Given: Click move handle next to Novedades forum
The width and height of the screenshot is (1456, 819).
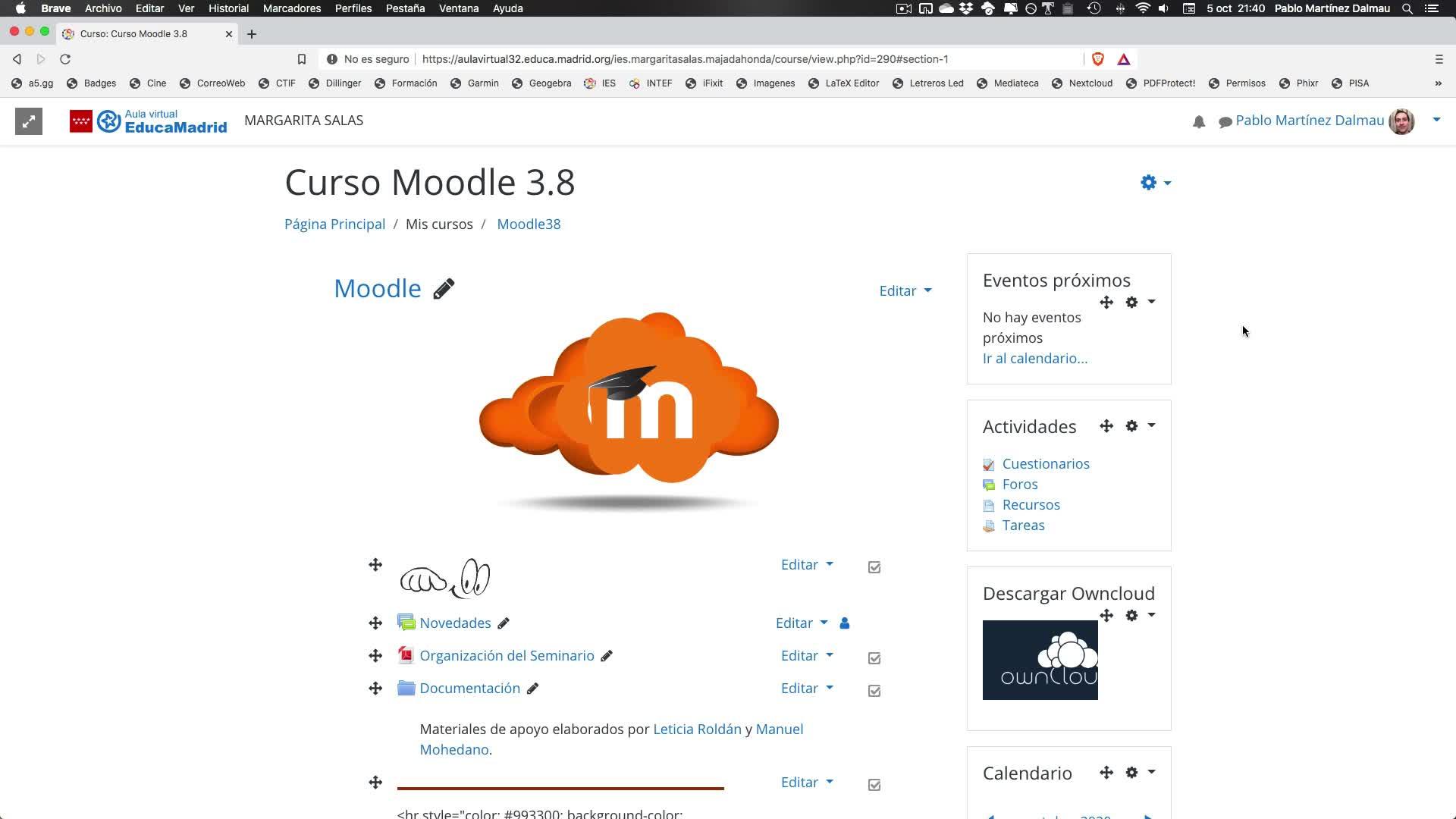Looking at the screenshot, I should [375, 623].
